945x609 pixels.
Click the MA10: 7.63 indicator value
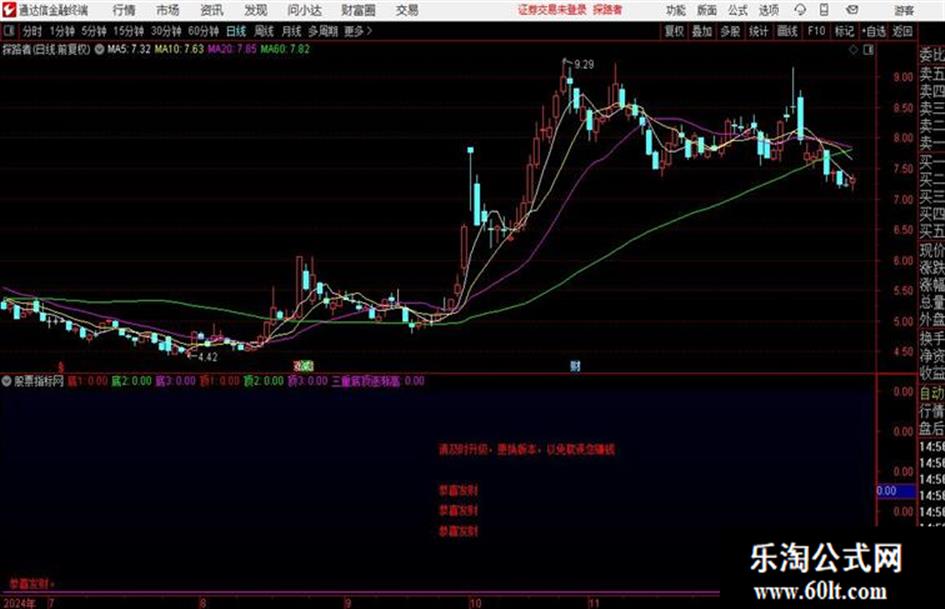coord(179,49)
